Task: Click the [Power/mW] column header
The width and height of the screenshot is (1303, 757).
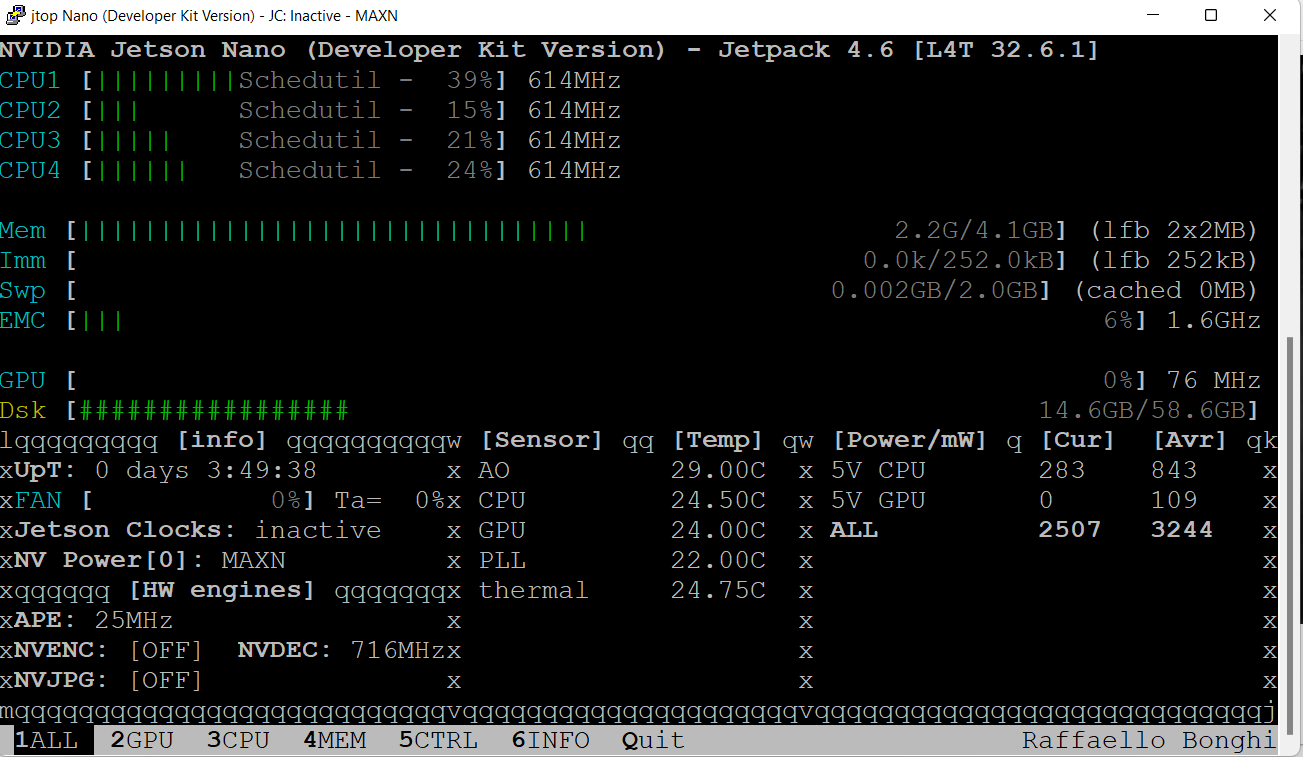Action: [909, 441]
